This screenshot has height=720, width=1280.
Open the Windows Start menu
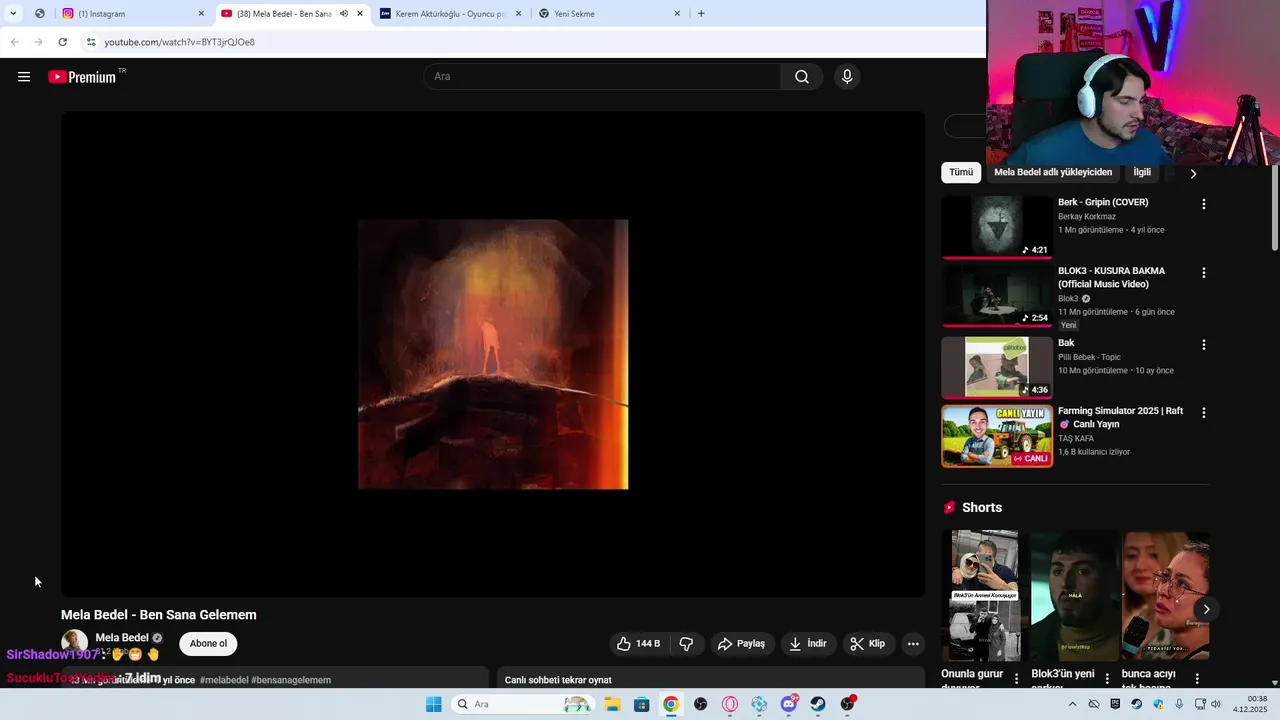pyautogui.click(x=433, y=704)
